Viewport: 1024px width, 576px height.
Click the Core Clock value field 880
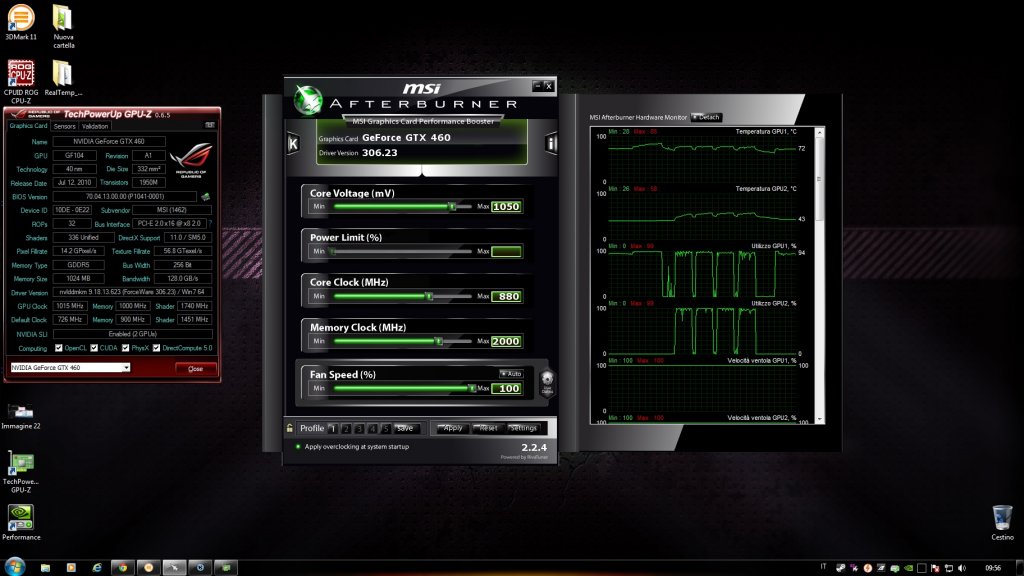tap(506, 296)
